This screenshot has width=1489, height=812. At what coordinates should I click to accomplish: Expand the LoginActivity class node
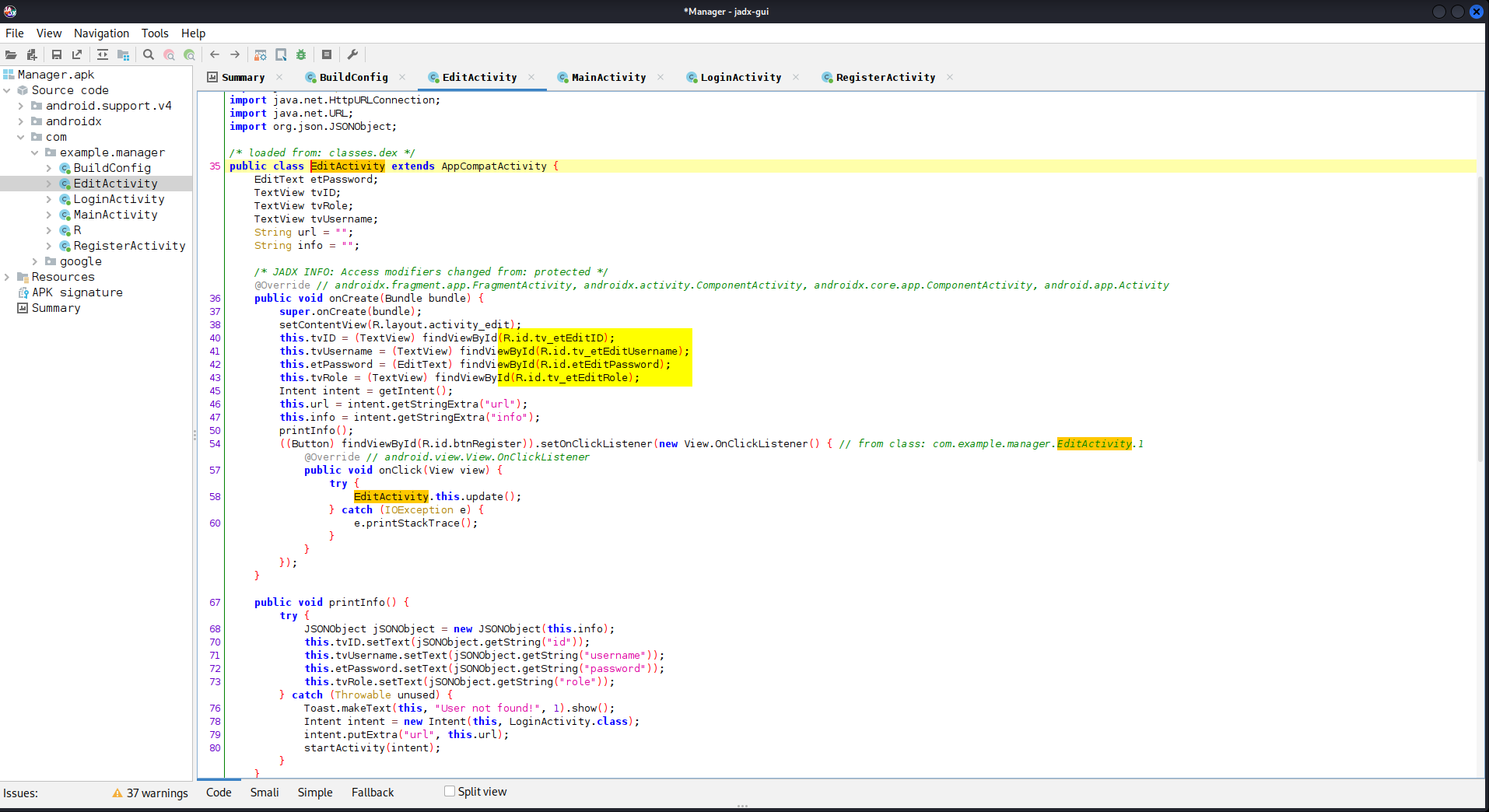(x=49, y=199)
